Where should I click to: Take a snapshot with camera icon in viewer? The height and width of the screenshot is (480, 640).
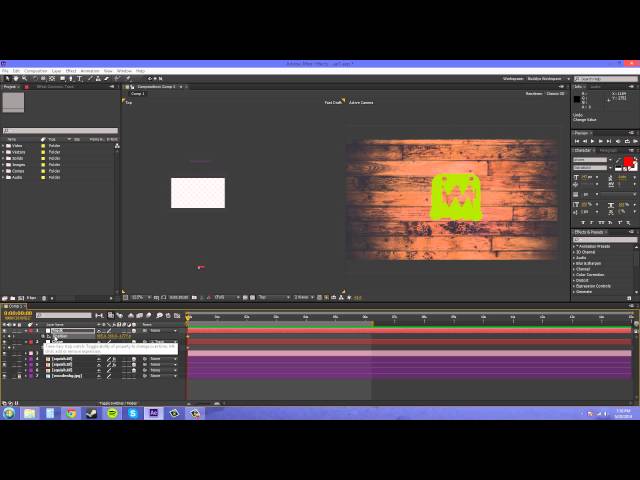(x=194, y=298)
